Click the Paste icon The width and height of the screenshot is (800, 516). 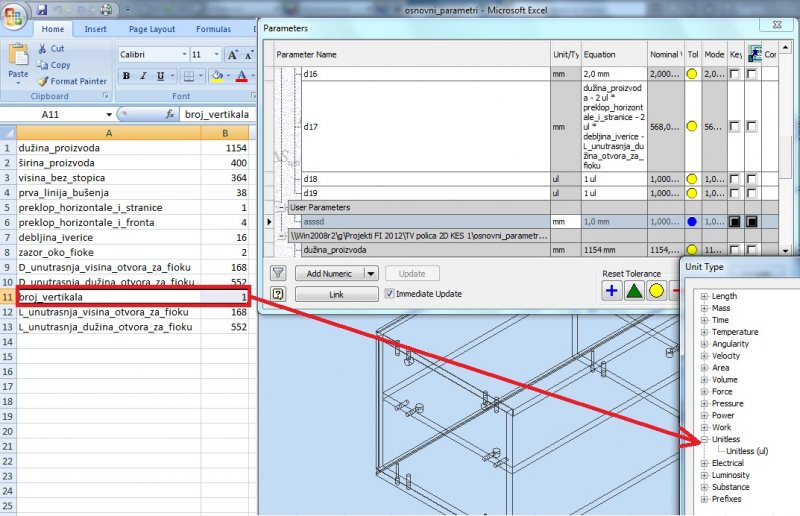(18, 62)
